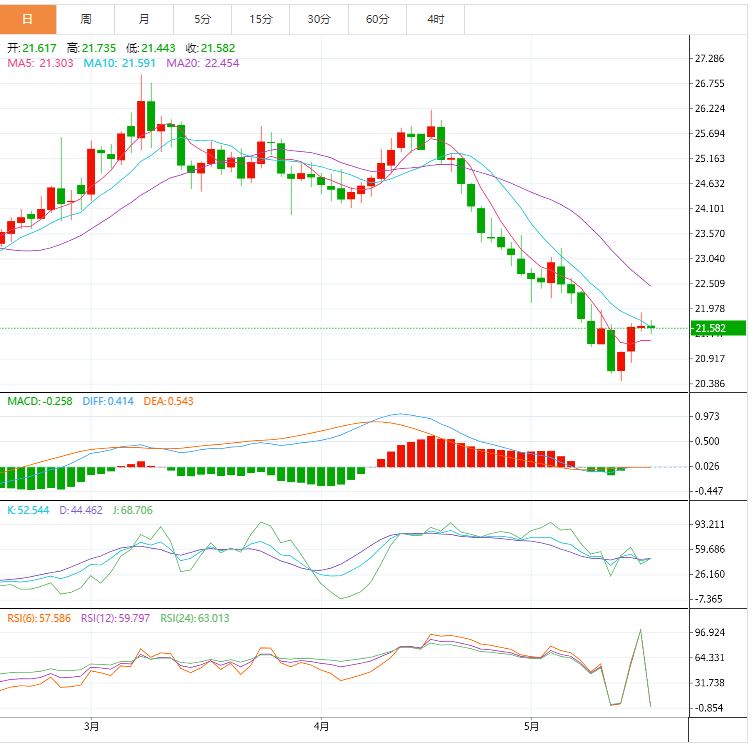Select the 15分 interval tab
The image size is (753, 746).
tap(260, 19)
